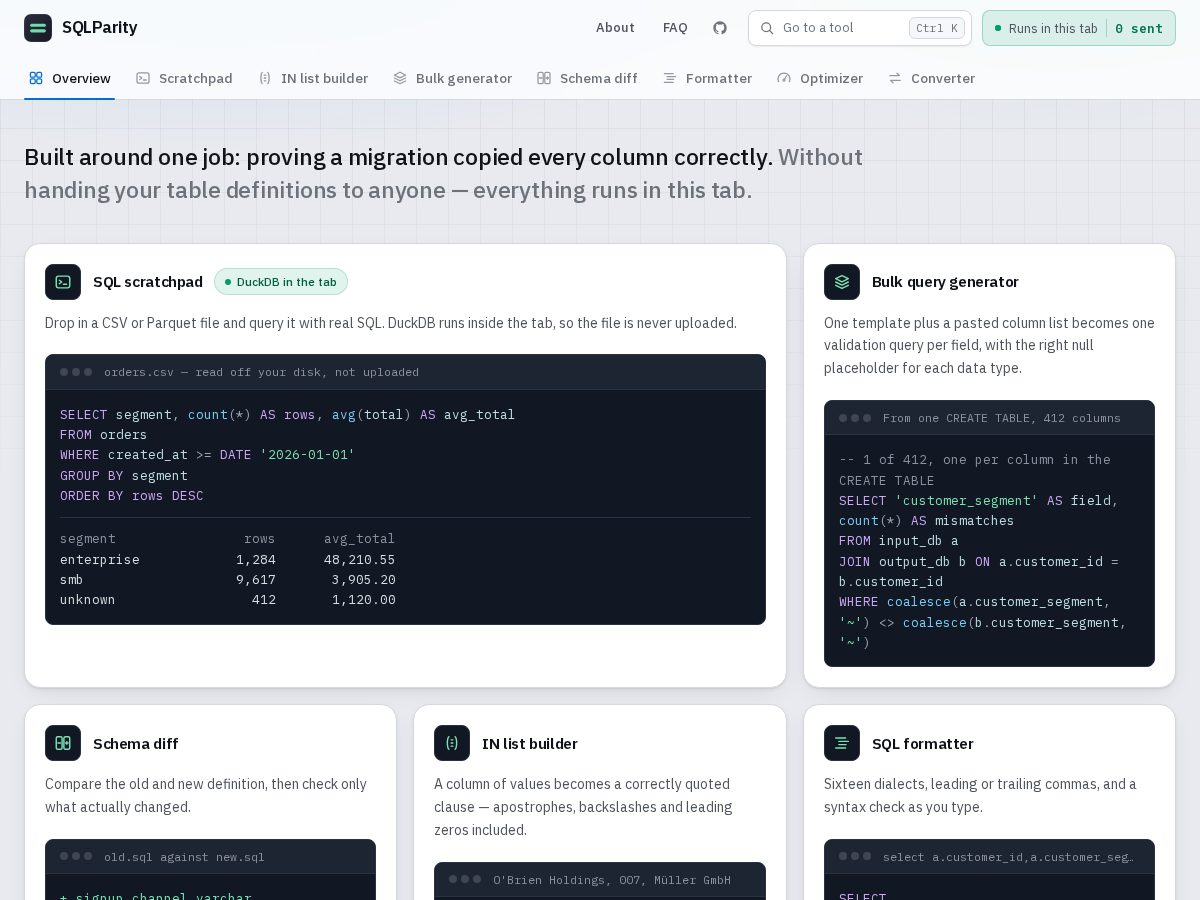Click the O'Brien Holdings code window title
Image resolution: width=1200 pixels, height=900 pixels.
(612, 880)
